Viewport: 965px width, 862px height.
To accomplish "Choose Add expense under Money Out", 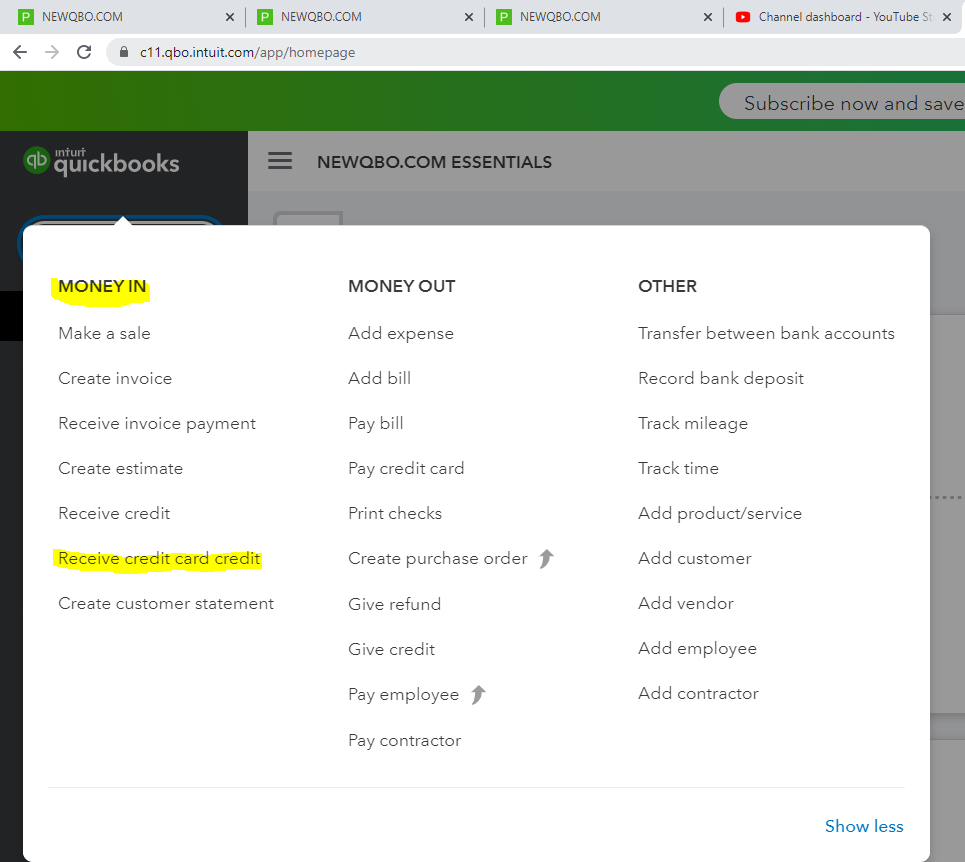I will 400,333.
